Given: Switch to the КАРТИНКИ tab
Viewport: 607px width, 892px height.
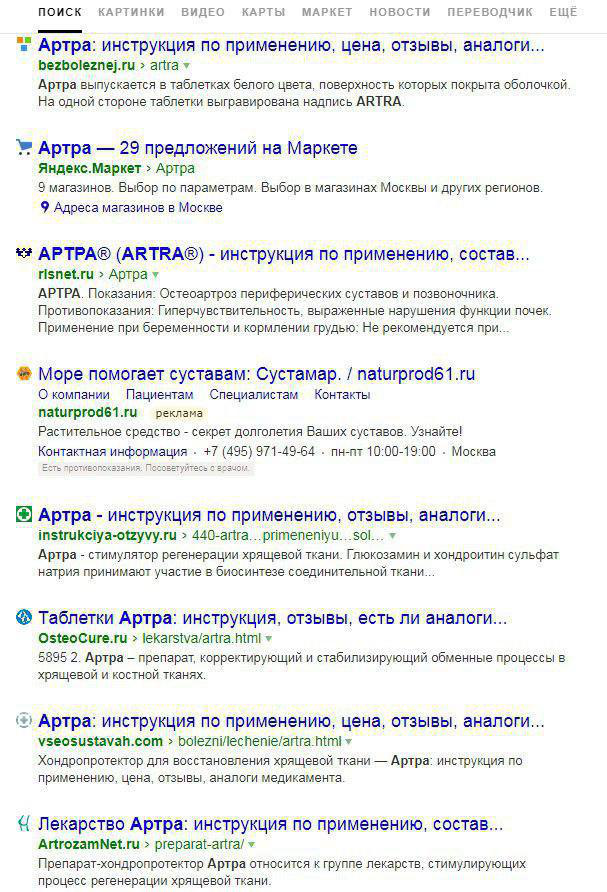Looking at the screenshot, I should [131, 12].
